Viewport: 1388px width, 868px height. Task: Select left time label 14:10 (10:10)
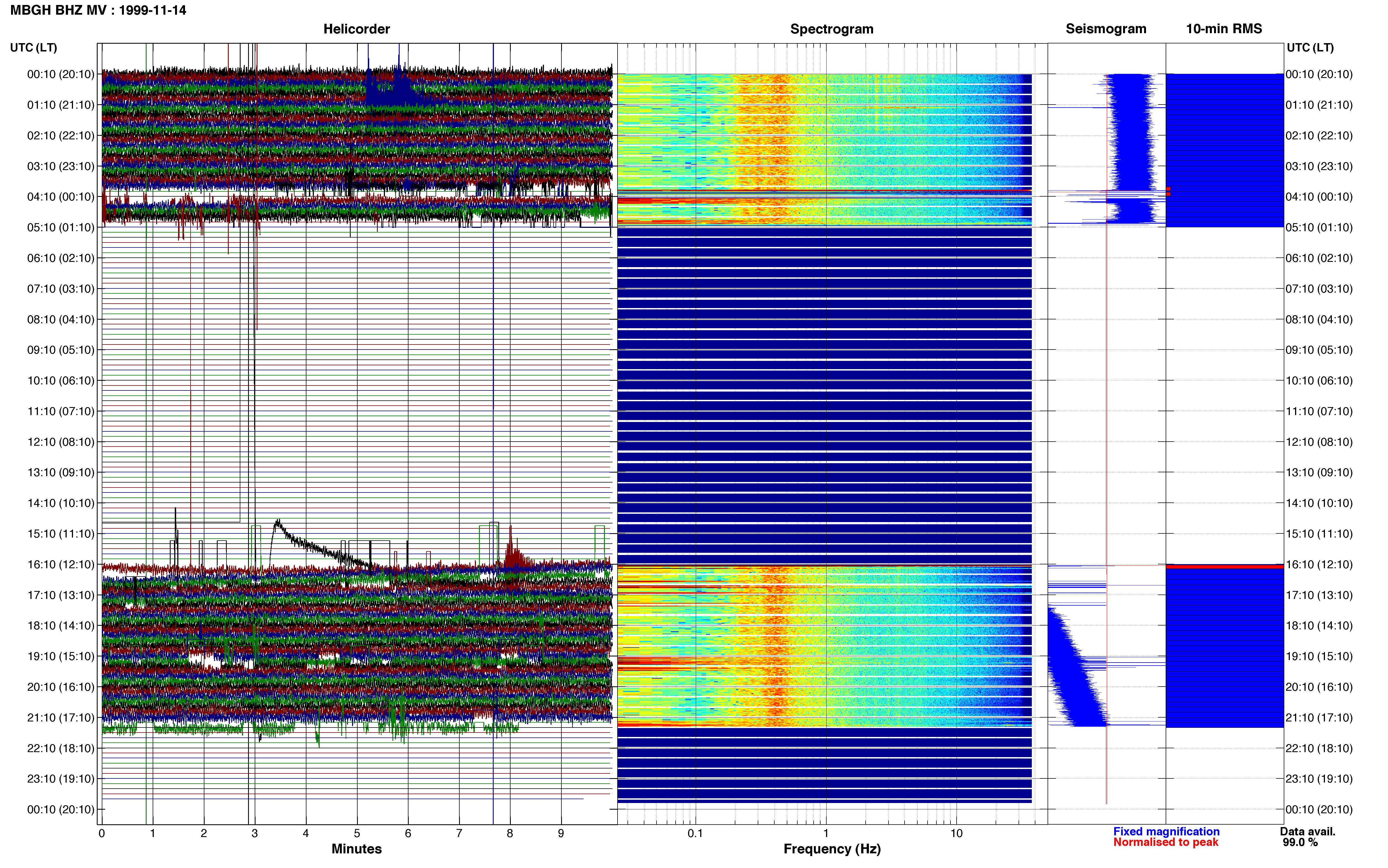click(61, 504)
